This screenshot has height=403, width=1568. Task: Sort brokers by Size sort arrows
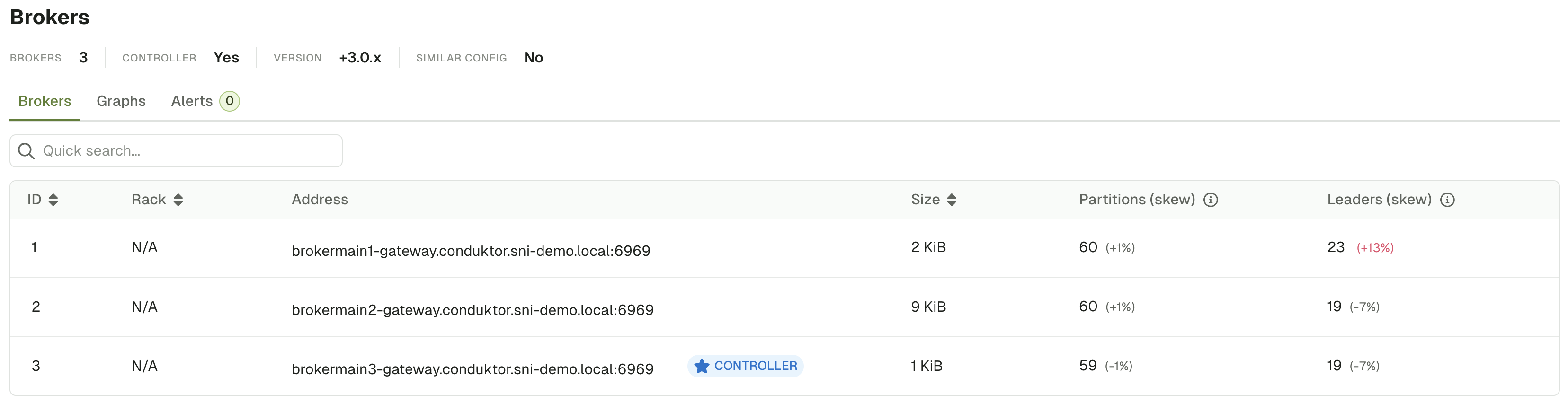point(952,200)
